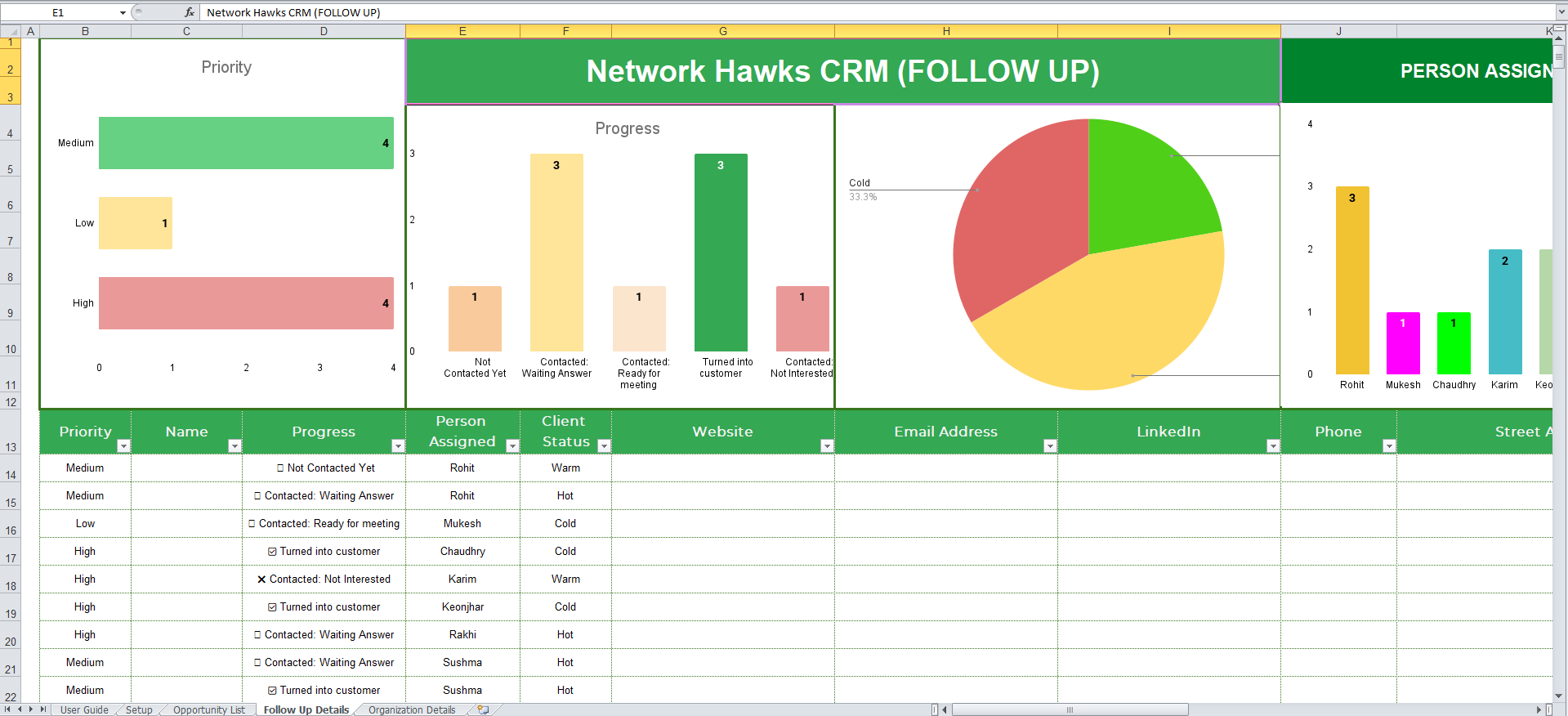Jump to the first sheet with the navigation arrow
Viewport: 1568px width, 716px height.
click(x=8, y=709)
